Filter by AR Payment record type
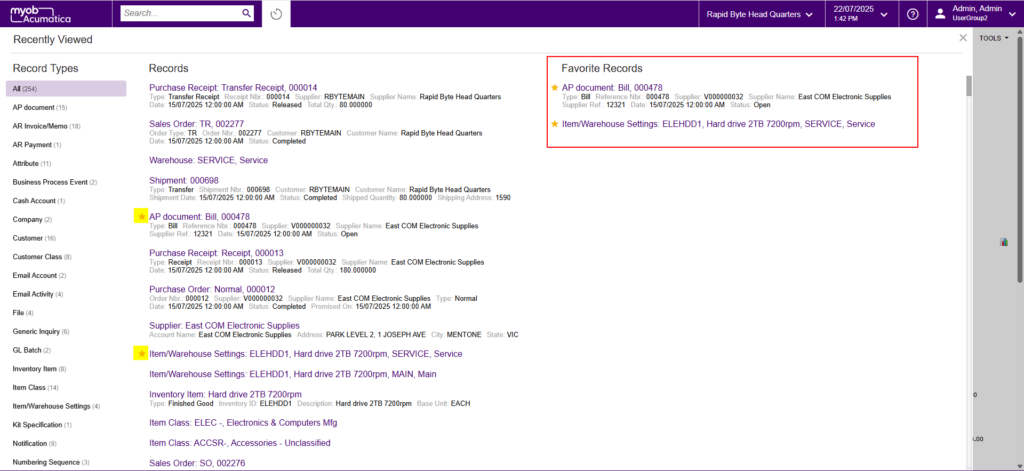 click(x=37, y=144)
